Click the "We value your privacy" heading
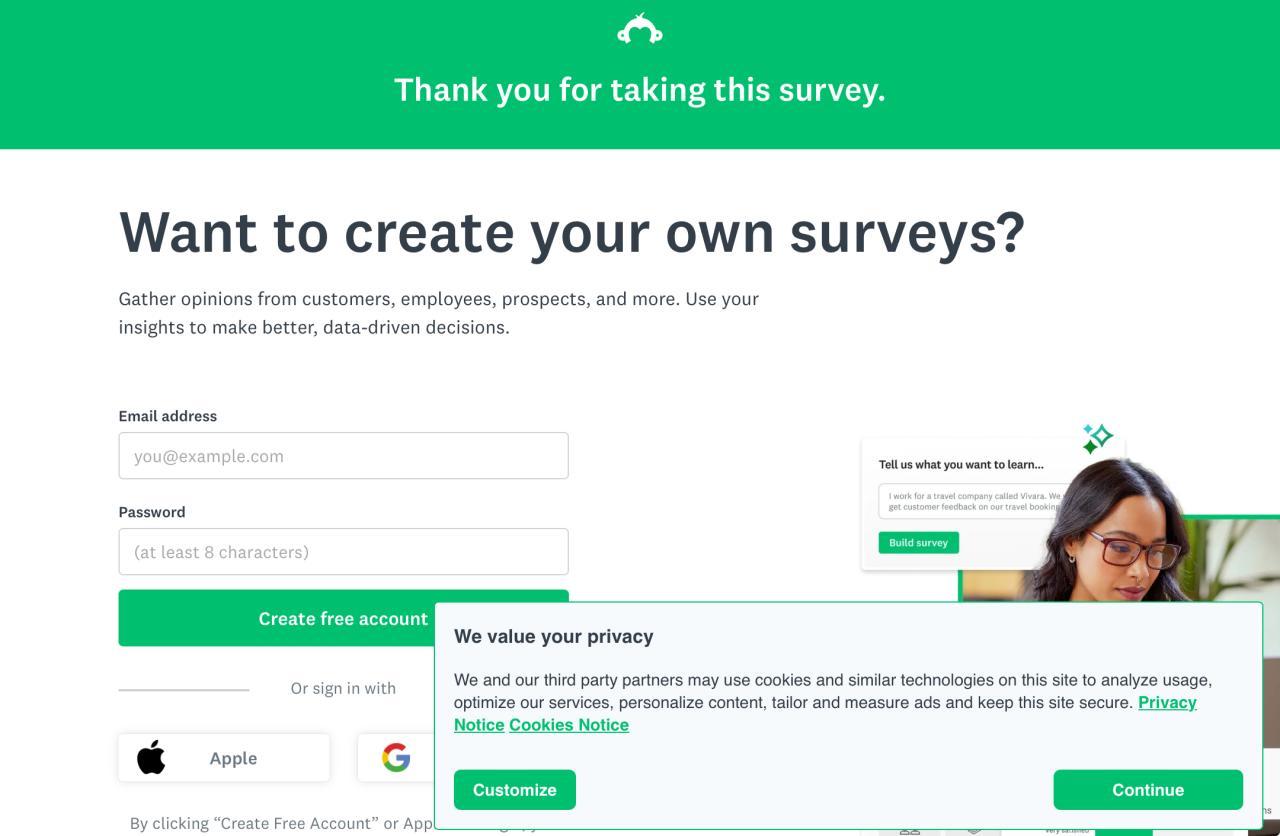The width and height of the screenshot is (1280, 836). 553,637
